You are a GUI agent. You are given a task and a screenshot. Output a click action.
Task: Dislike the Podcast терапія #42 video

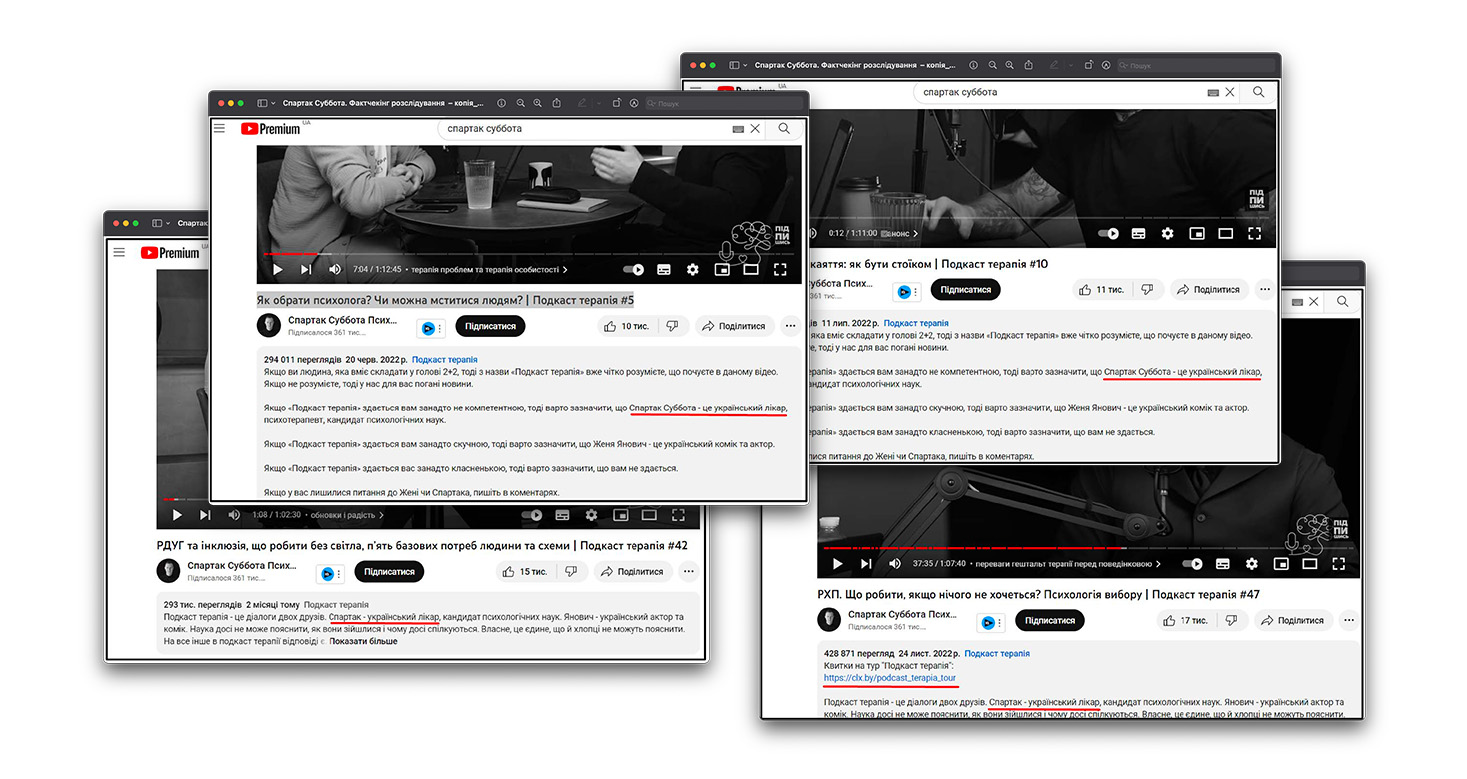570,571
